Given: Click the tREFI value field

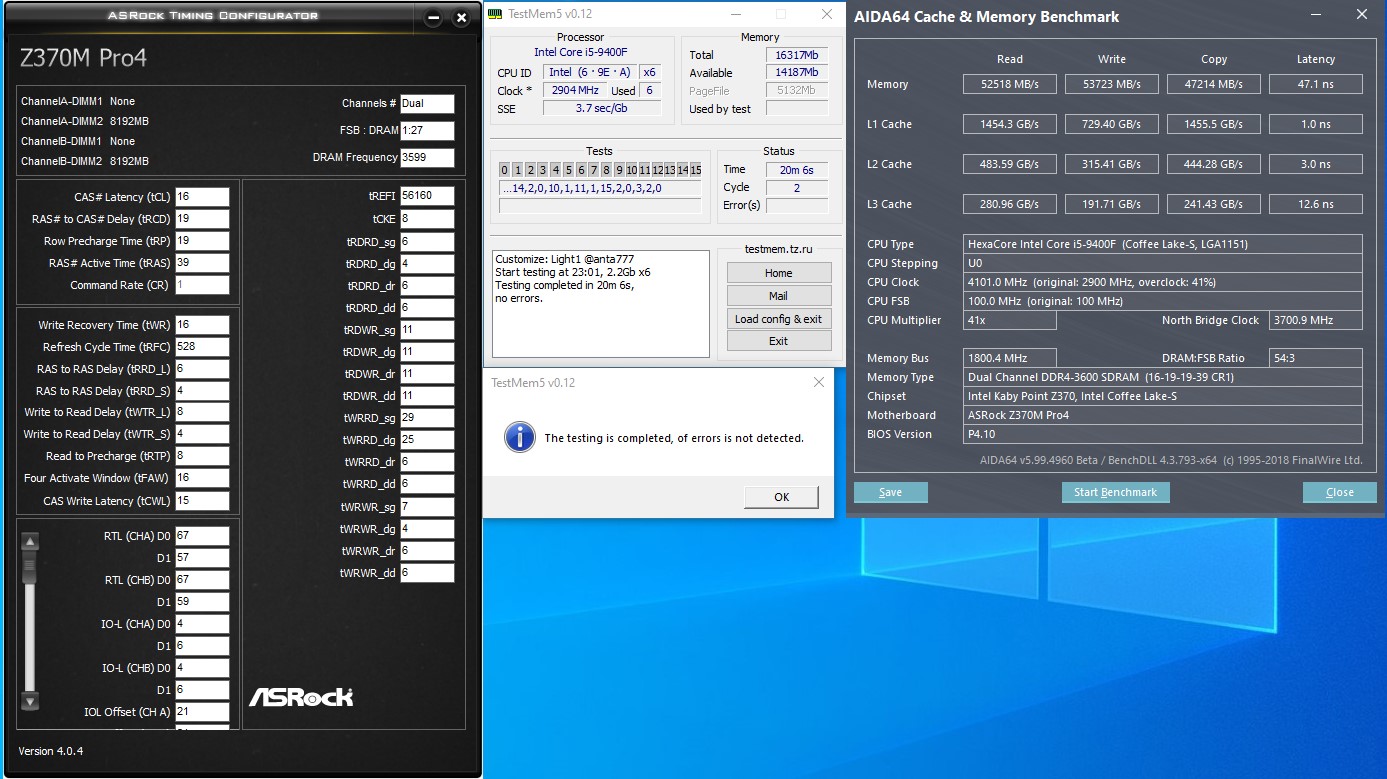Looking at the screenshot, I should click(427, 196).
